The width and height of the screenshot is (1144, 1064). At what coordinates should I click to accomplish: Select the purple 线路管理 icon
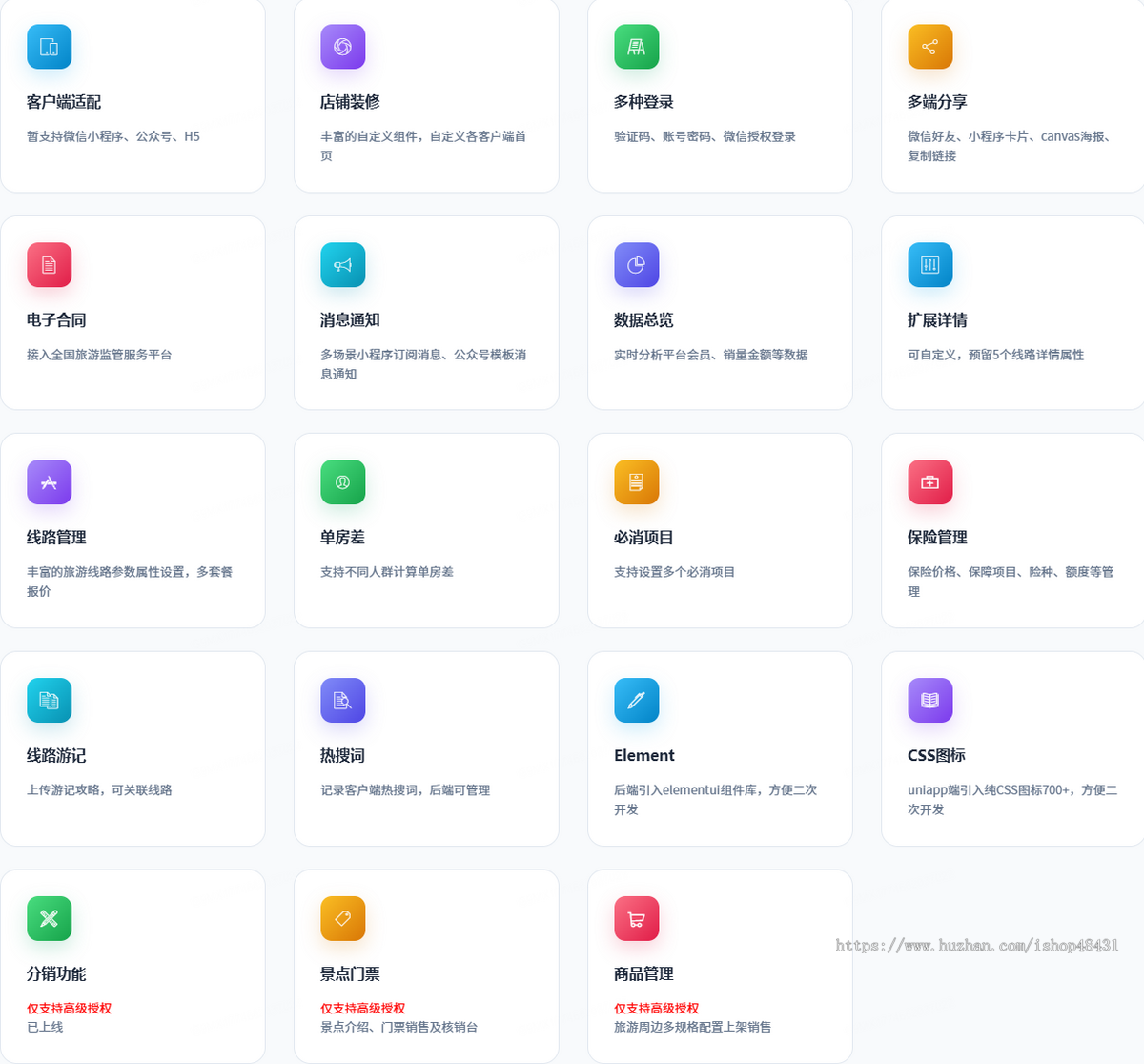coord(50,482)
